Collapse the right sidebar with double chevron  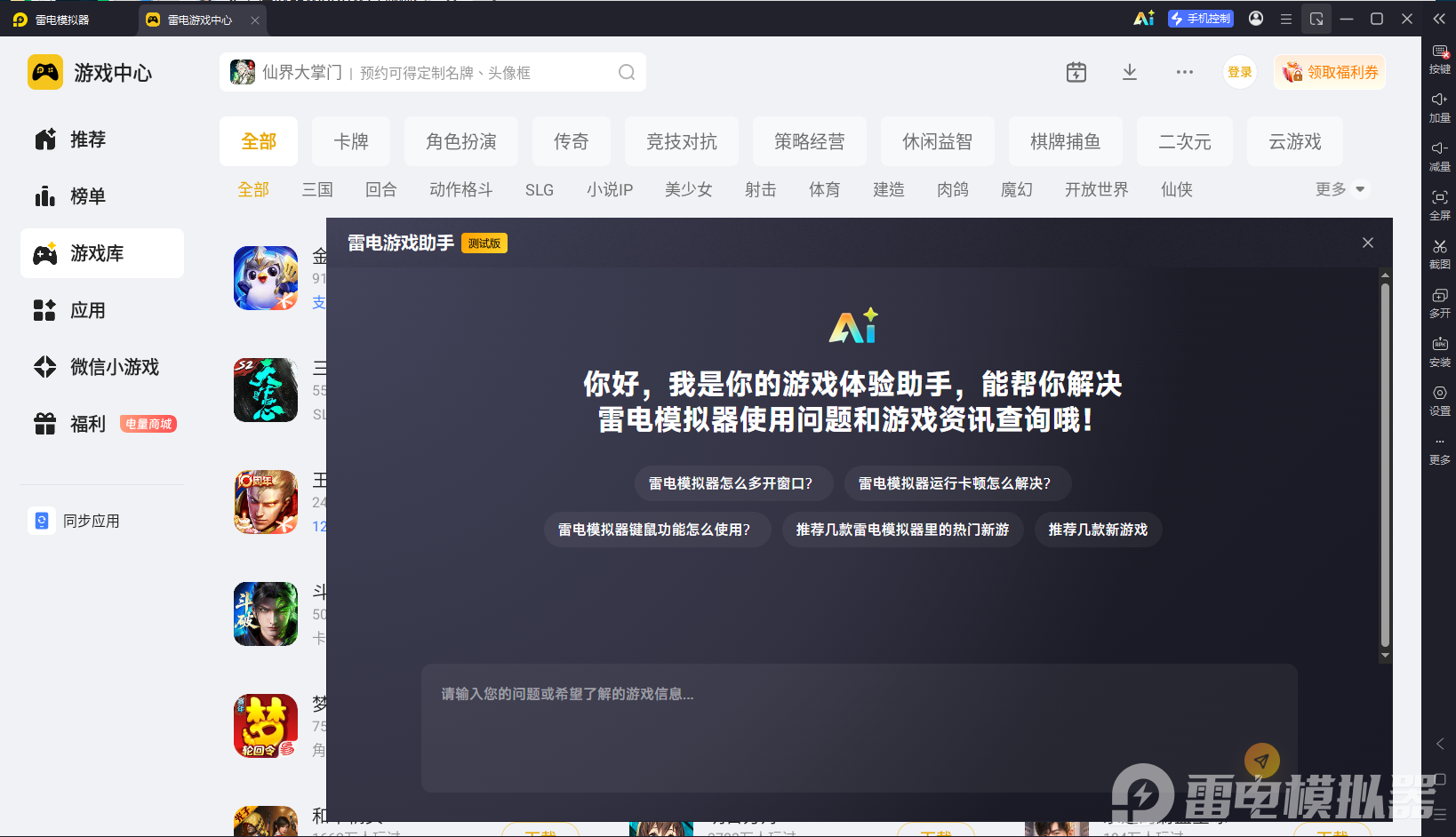click(1439, 19)
